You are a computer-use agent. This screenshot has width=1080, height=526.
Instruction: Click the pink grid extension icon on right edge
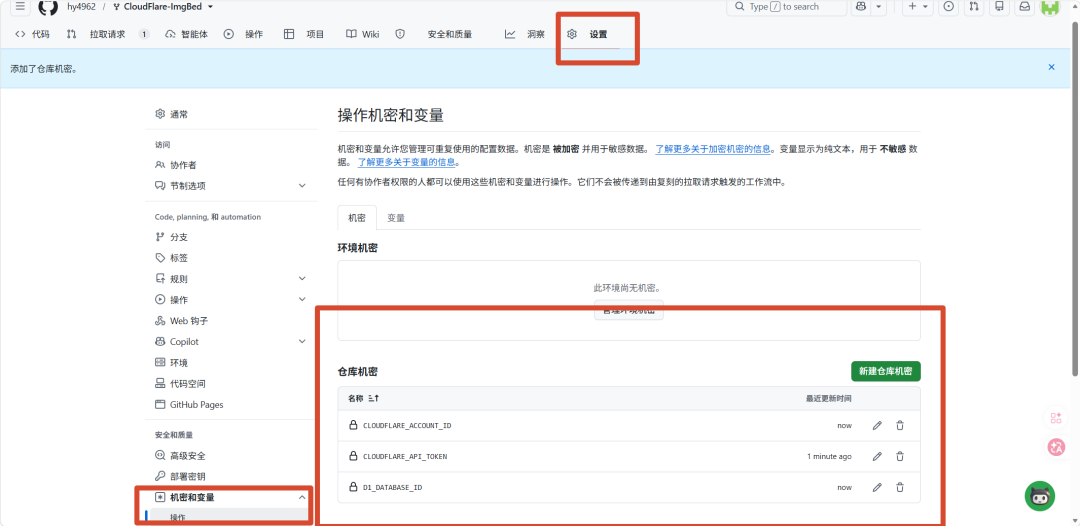1056,418
